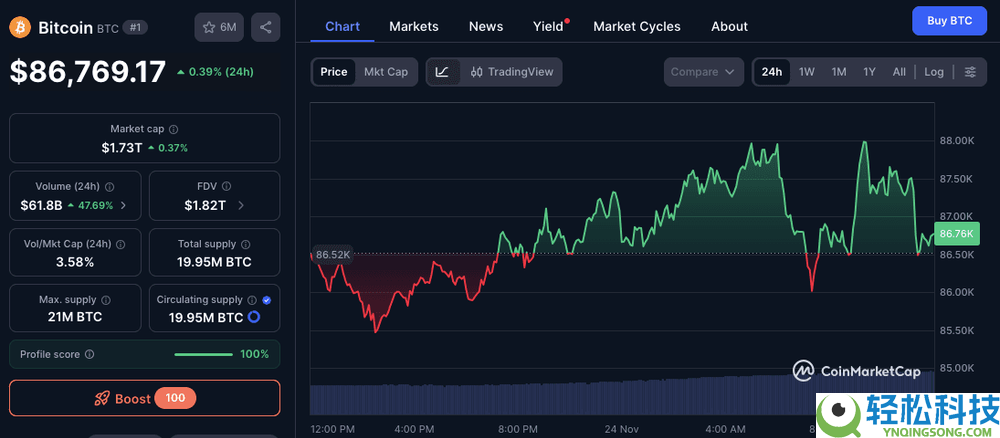1000x438 pixels.
Task: Open the Compare dropdown
Action: (703, 72)
